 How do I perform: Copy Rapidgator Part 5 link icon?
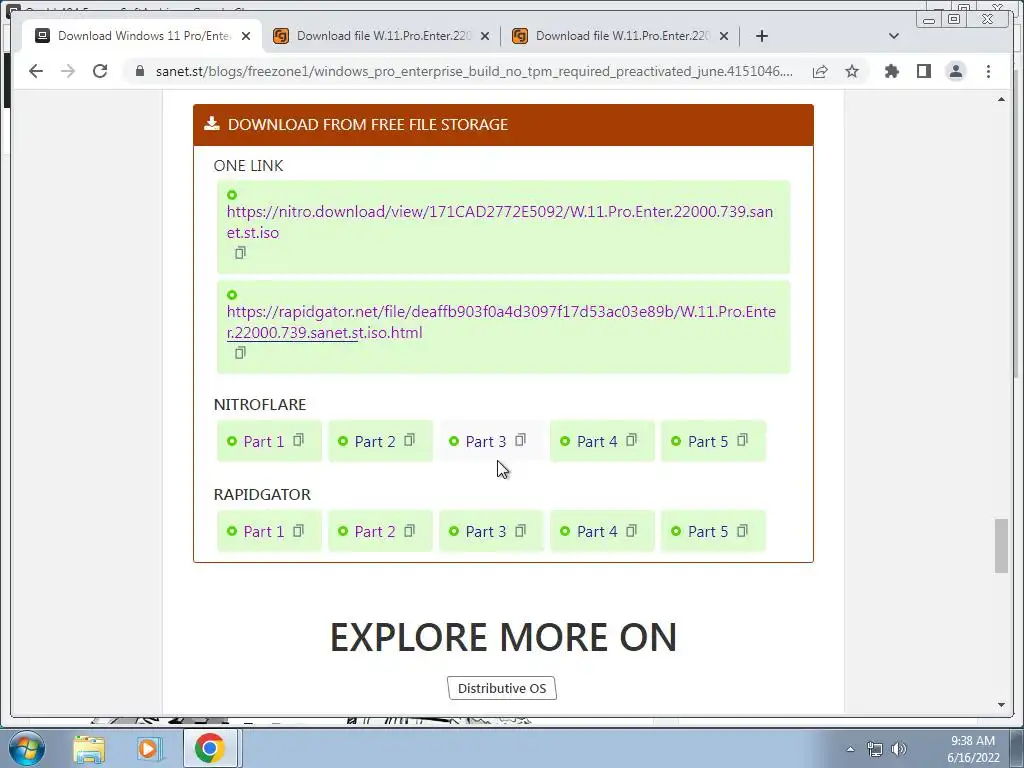pyautogui.click(x=743, y=531)
